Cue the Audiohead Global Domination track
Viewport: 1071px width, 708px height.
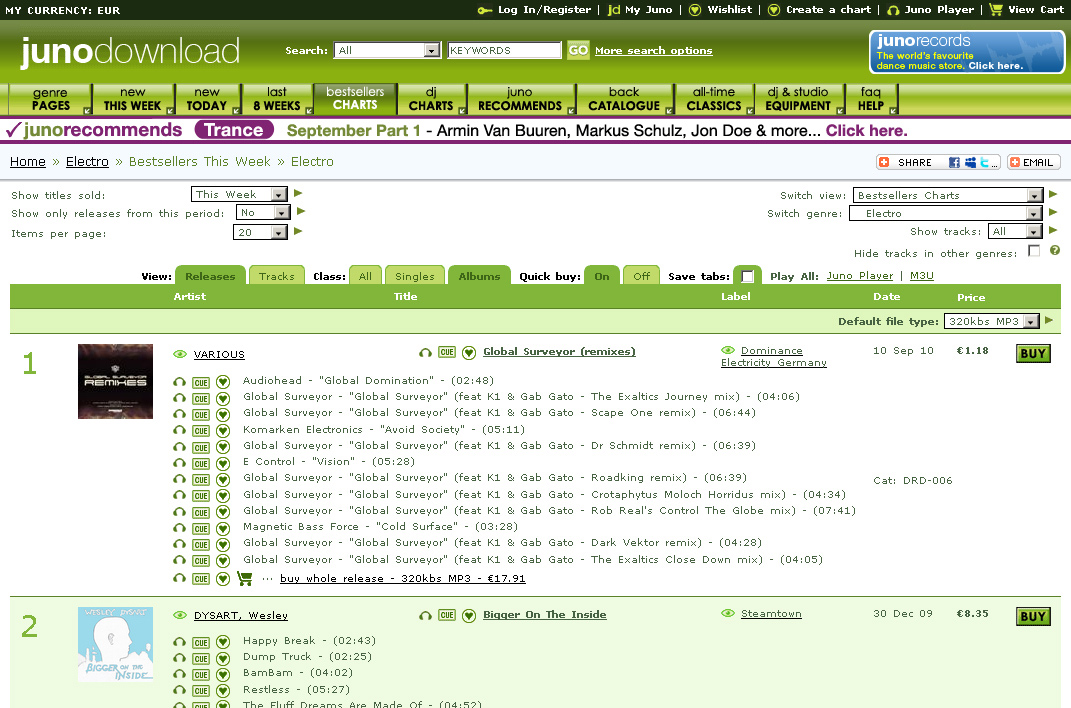tap(201, 382)
